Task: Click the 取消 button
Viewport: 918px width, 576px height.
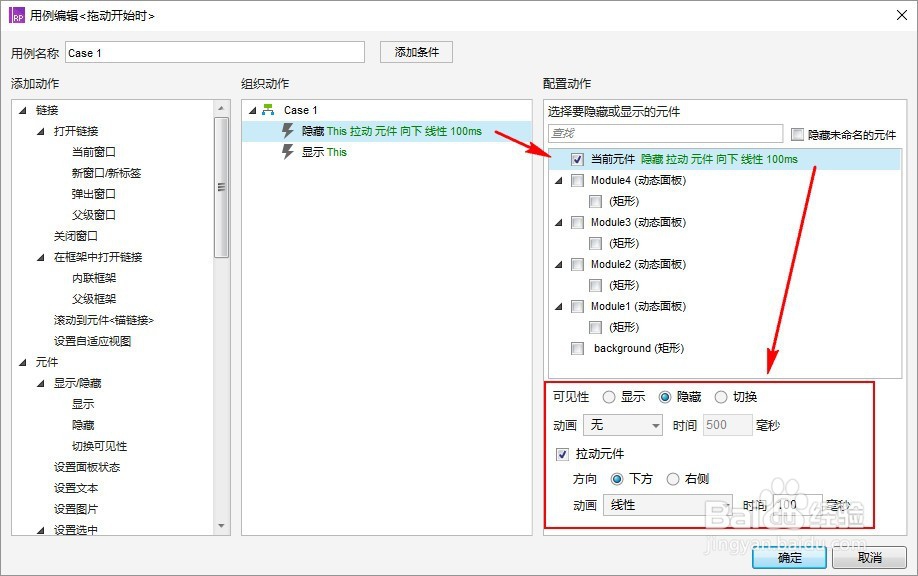Action: click(x=869, y=558)
